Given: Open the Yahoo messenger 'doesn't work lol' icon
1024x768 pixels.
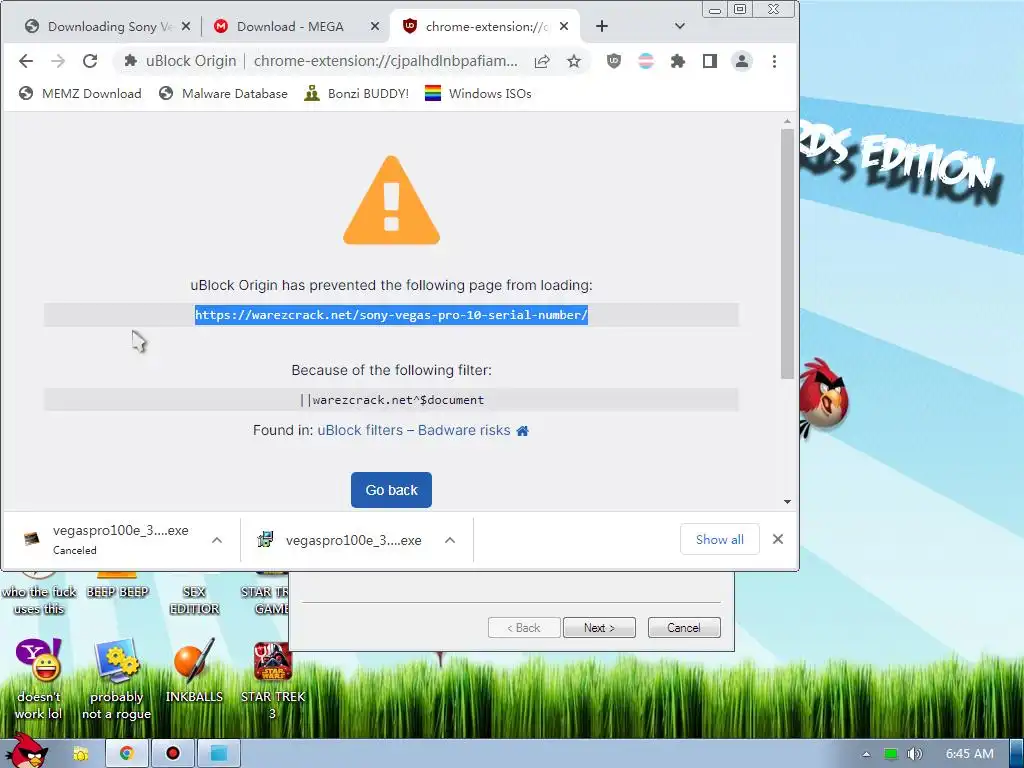Looking at the screenshot, I should 39,679.
